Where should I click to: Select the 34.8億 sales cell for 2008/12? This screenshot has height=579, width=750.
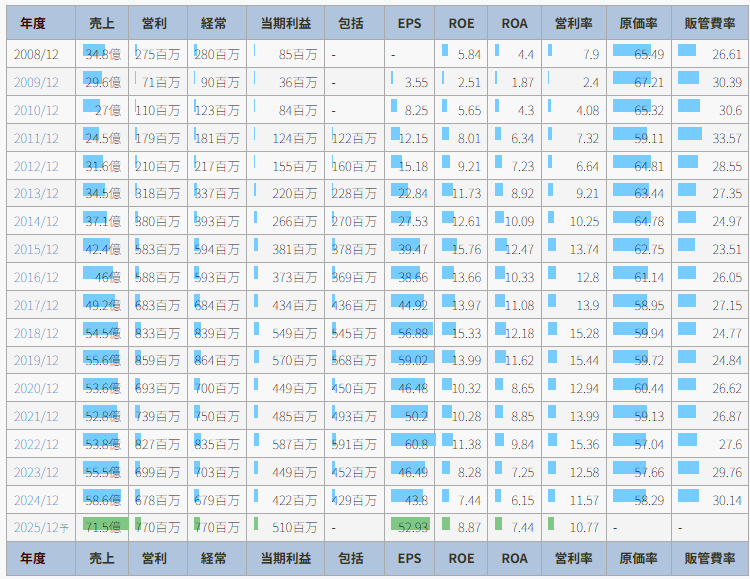[x=101, y=54]
